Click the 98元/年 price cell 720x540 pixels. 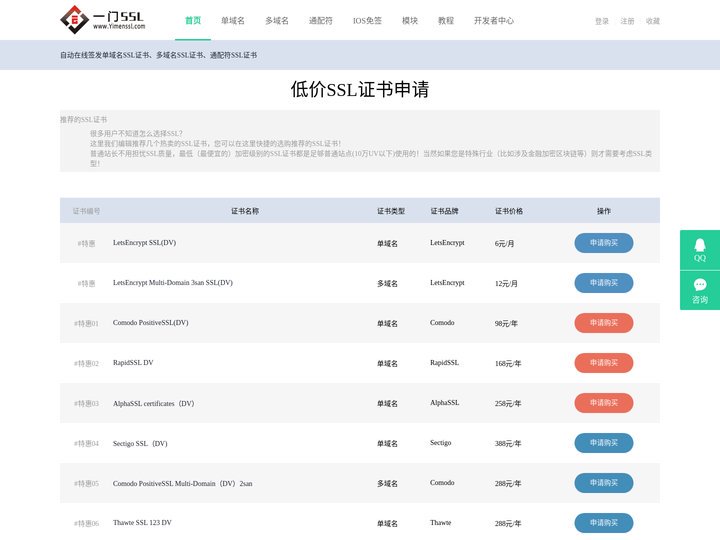pyautogui.click(x=506, y=324)
